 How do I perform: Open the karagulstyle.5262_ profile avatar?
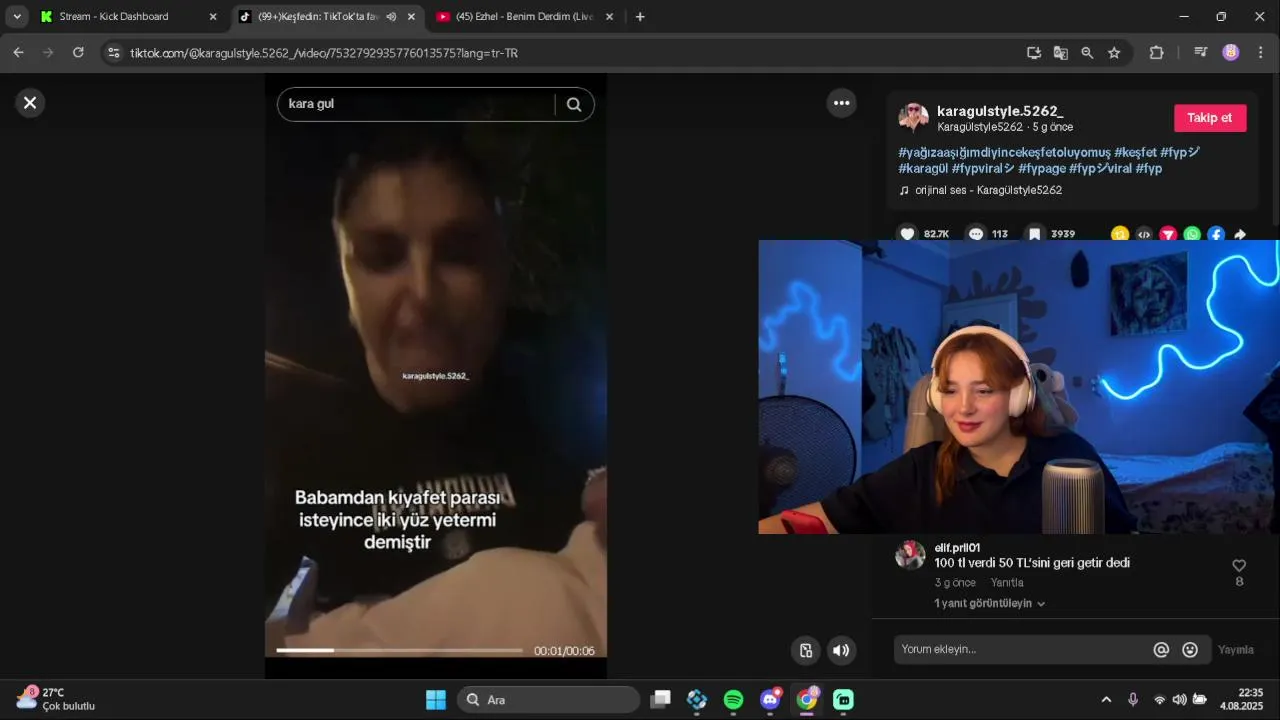(913, 117)
